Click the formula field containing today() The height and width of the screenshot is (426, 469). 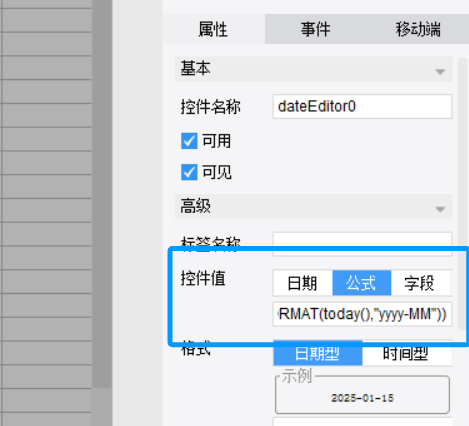pos(362,314)
